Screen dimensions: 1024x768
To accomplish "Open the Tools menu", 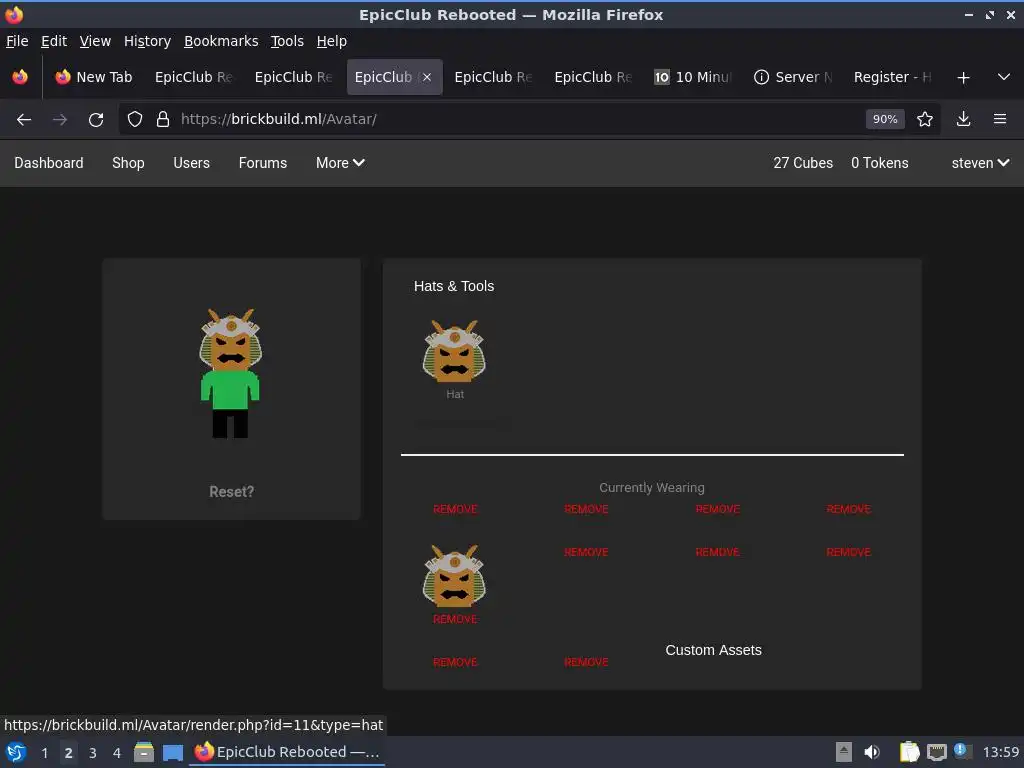I will point(287,41).
